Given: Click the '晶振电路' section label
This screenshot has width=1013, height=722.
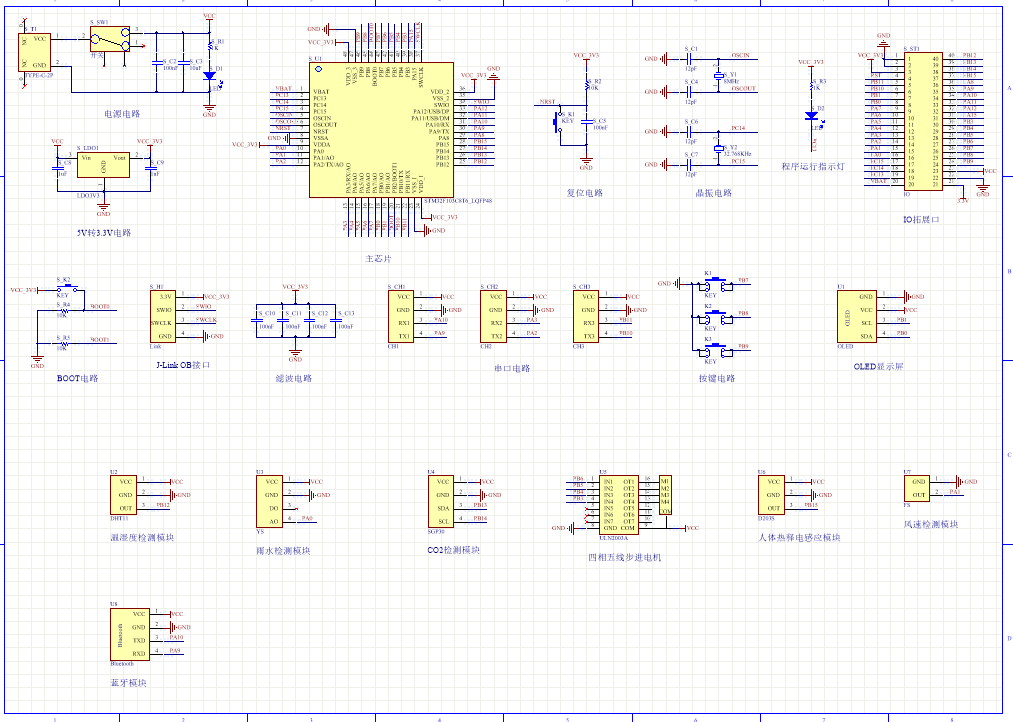Looking at the screenshot, I should [713, 192].
